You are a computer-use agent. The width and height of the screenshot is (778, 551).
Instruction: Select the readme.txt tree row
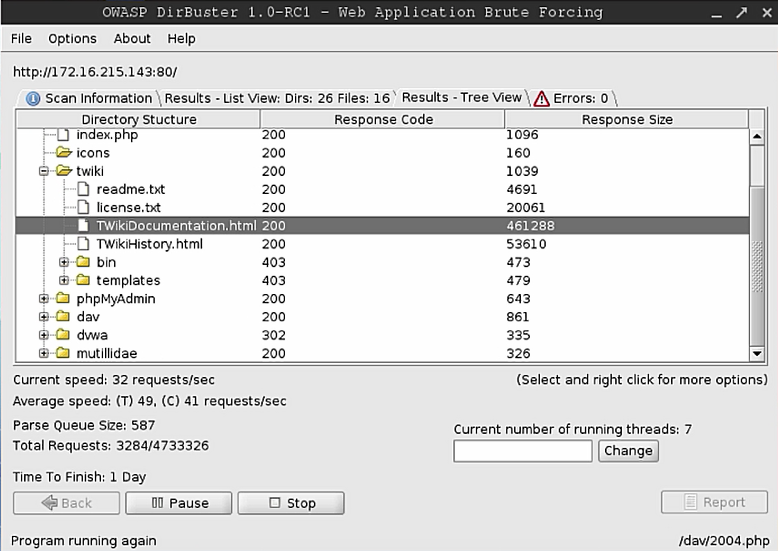point(382,189)
